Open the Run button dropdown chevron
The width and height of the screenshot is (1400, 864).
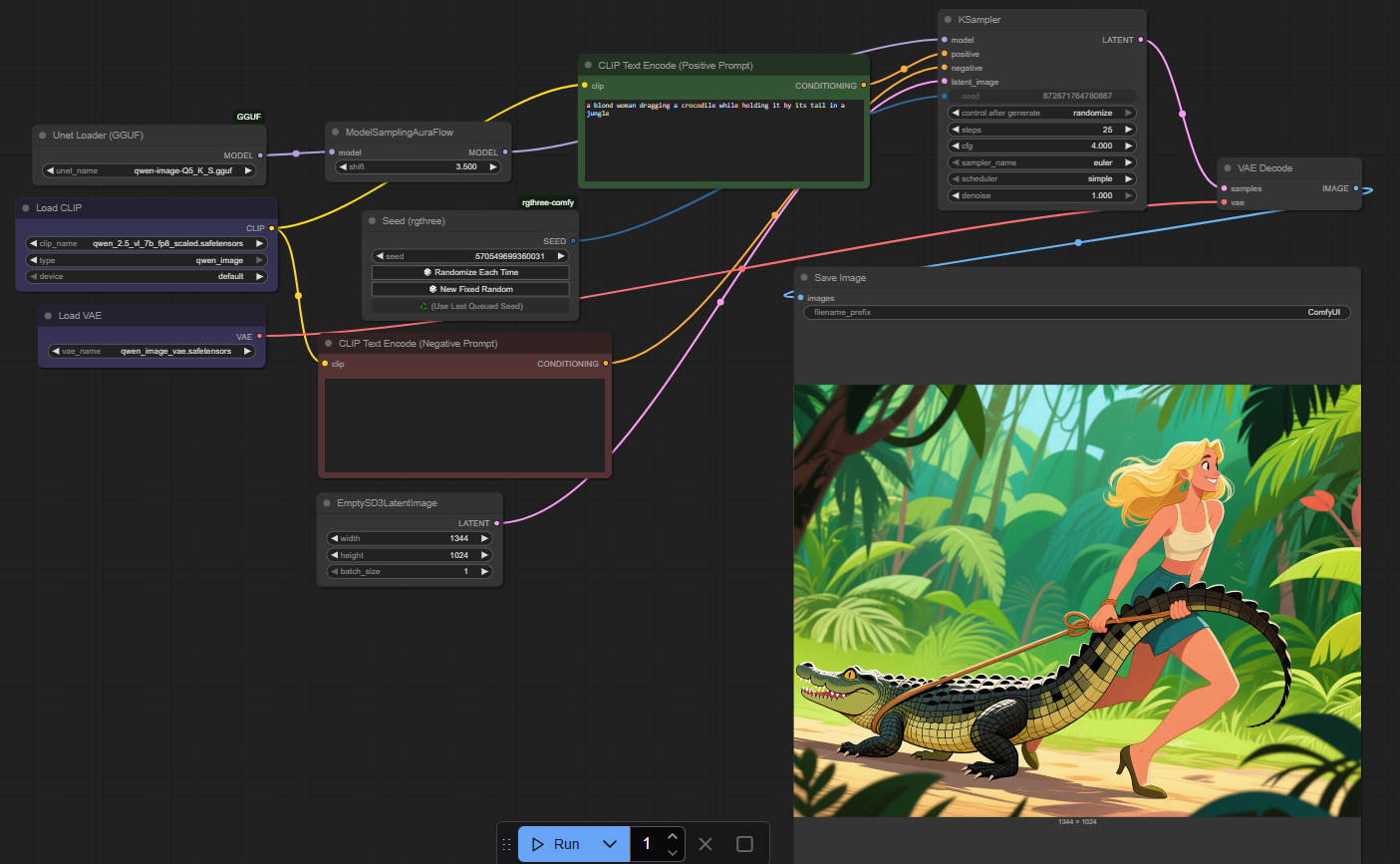pos(610,844)
